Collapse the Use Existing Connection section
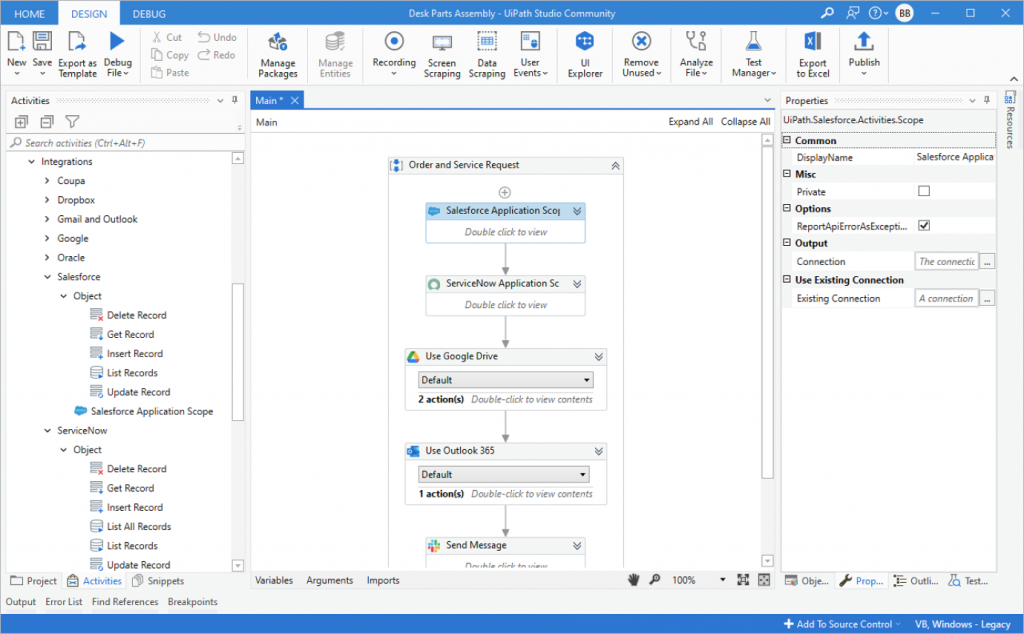 [787, 279]
